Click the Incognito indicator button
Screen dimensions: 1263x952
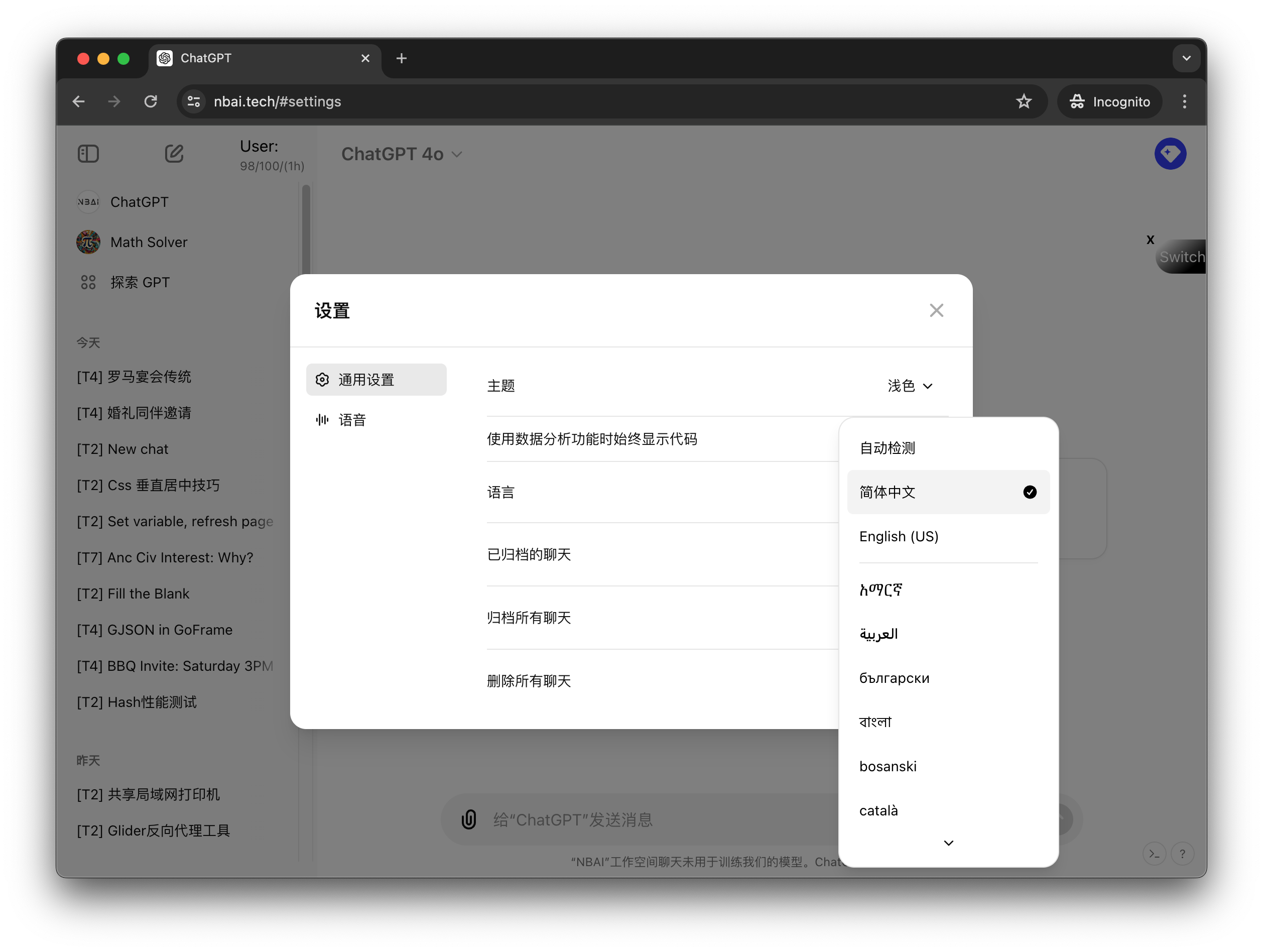click(x=1109, y=101)
